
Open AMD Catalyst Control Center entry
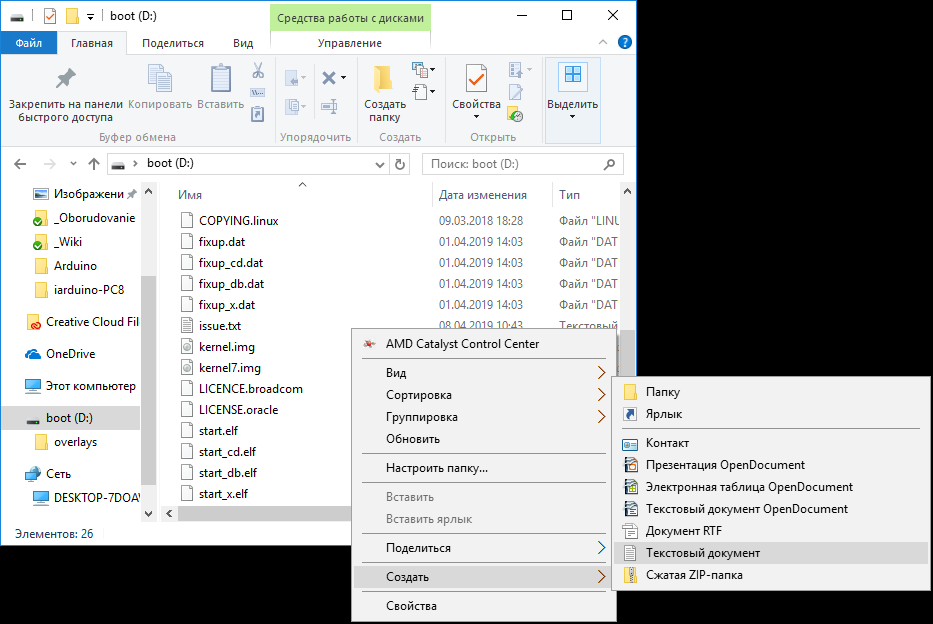(x=484, y=344)
